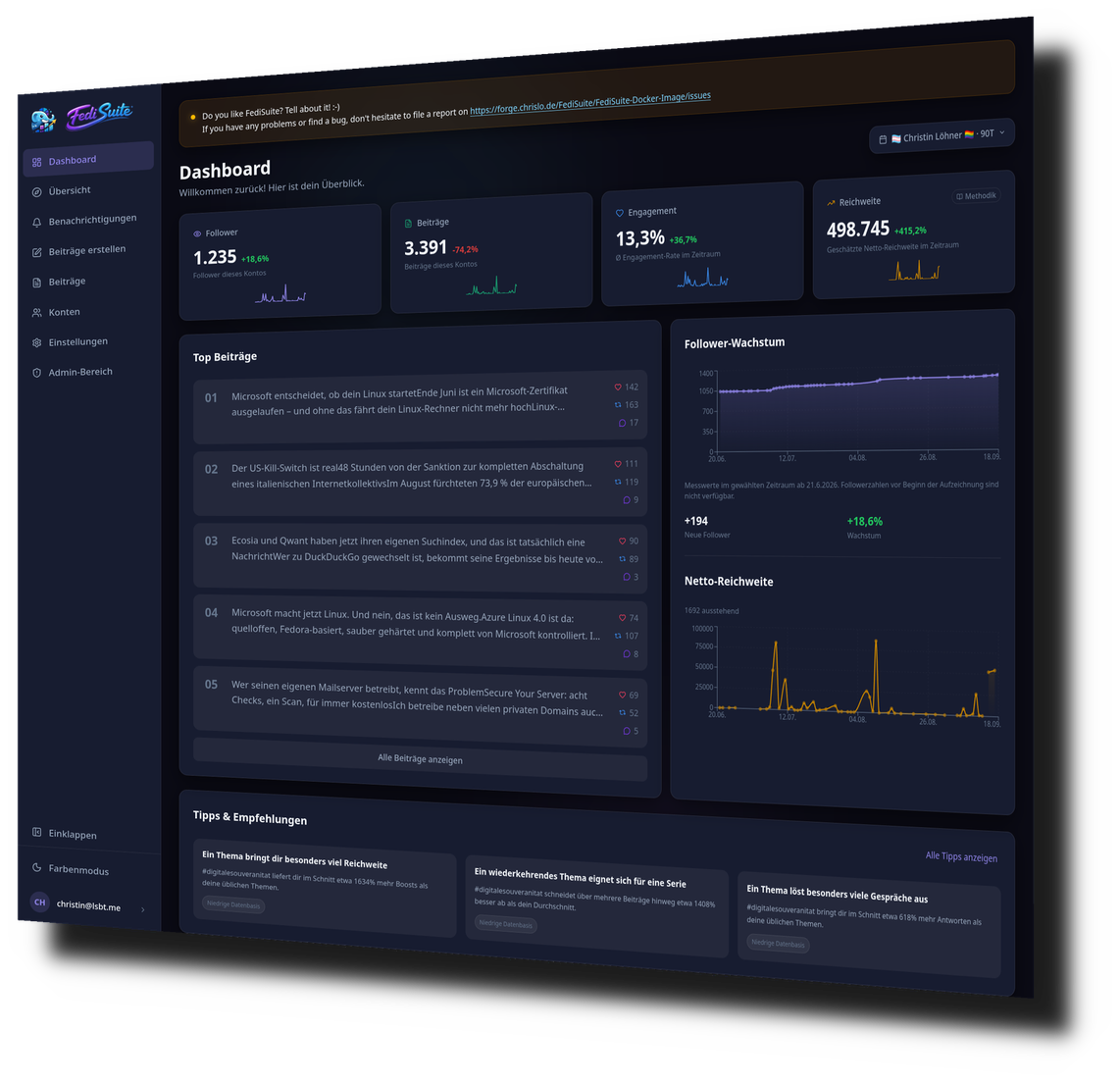Image resolution: width=1120 pixels, height=1083 pixels.
Task: Open the Christin Löhner 90T account dropdown
Action: coord(942,135)
